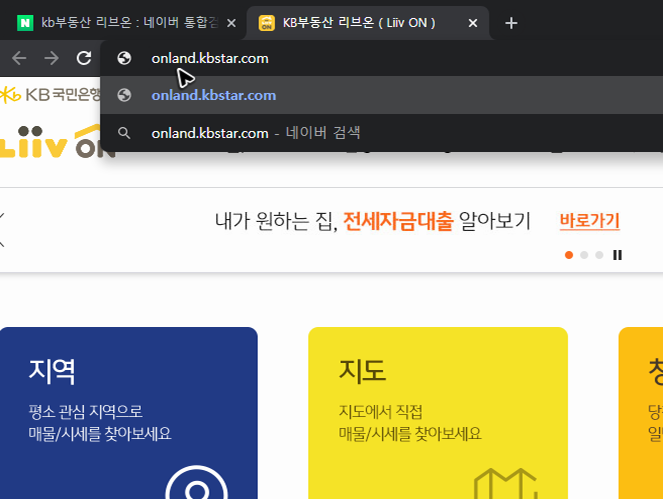Click the magnifier icon of search suggestion
Image resolution: width=663 pixels, height=499 pixels.
coord(124,133)
